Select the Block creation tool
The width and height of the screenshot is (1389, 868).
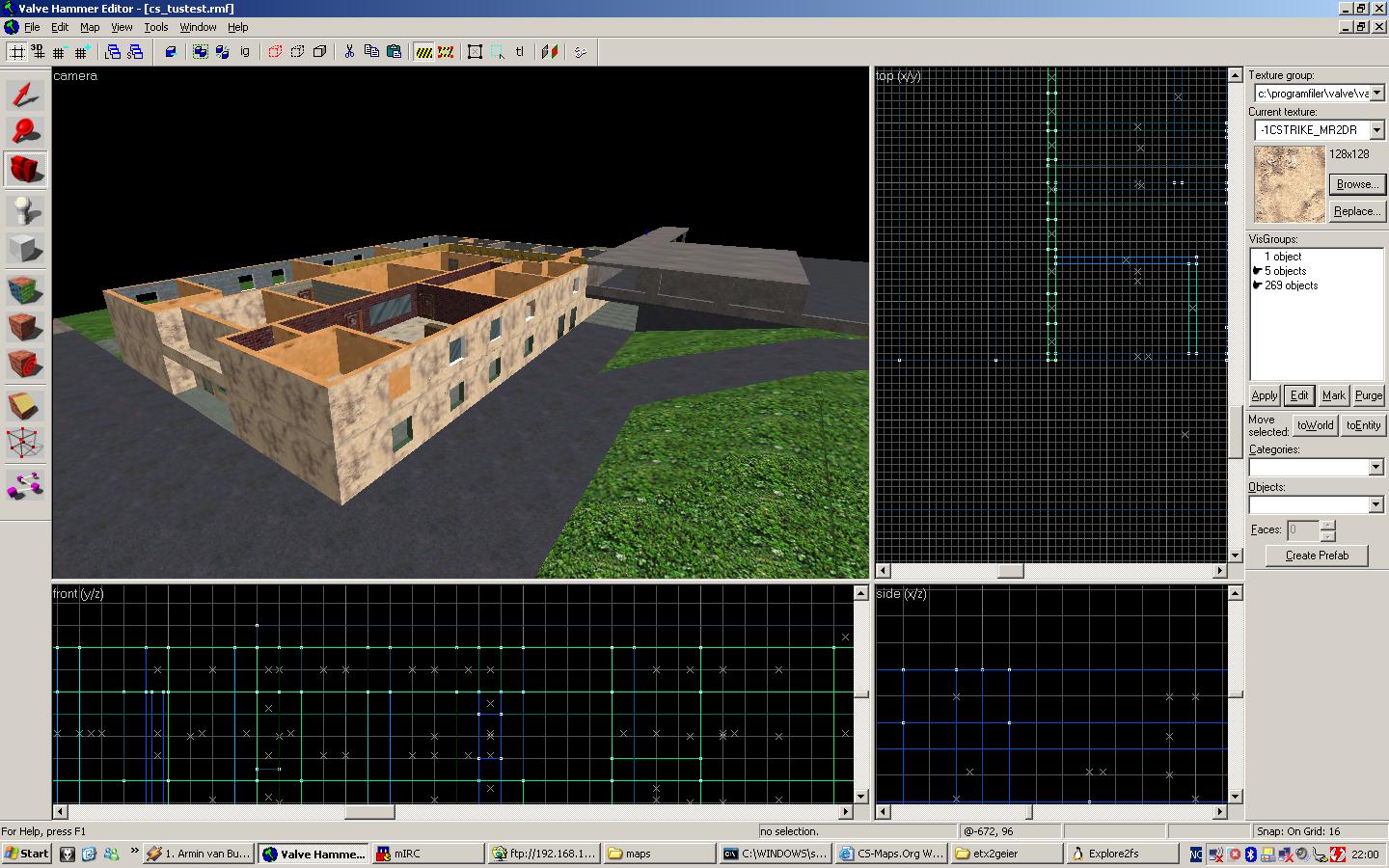coord(25,249)
